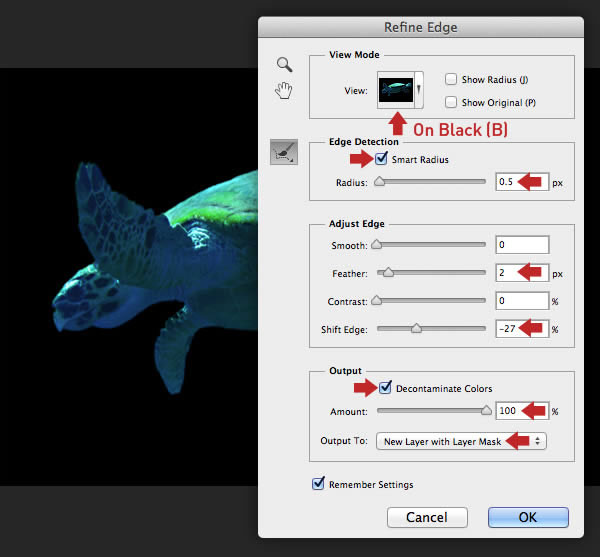
Task: Click the "Shift Edge:" label
Action: coord(344,329)
